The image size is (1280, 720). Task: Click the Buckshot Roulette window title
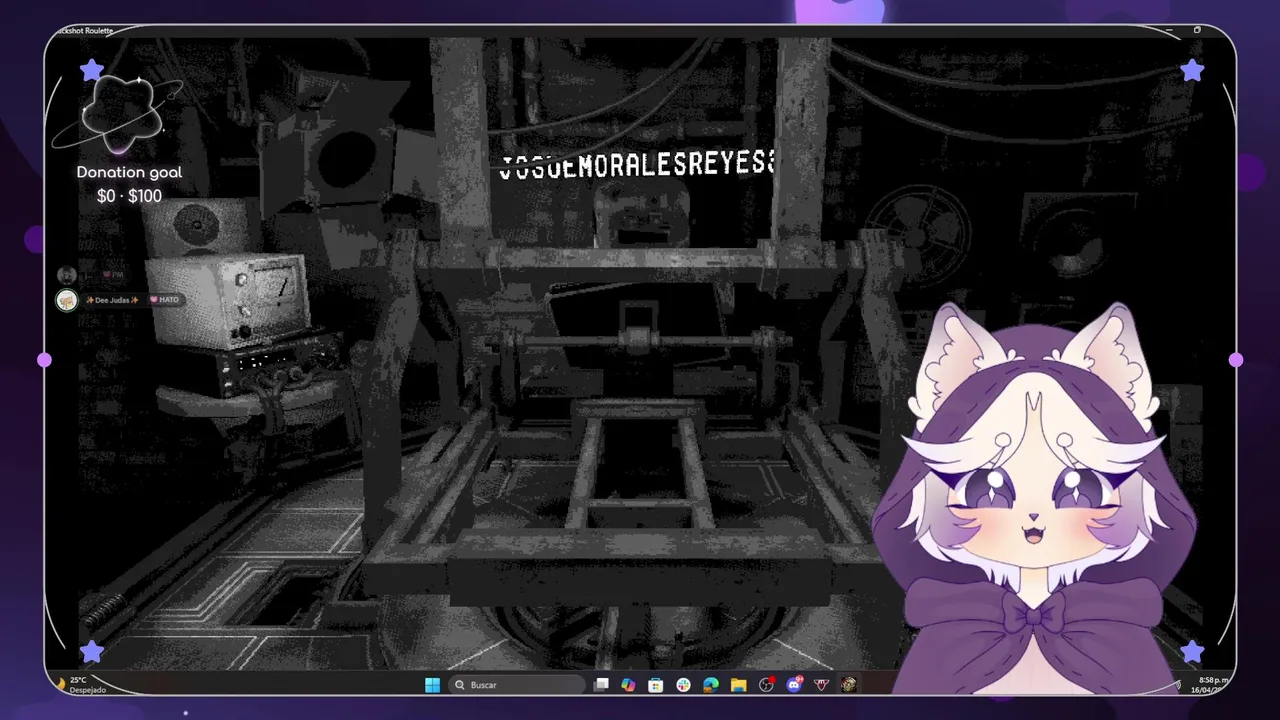pos(84,31)
